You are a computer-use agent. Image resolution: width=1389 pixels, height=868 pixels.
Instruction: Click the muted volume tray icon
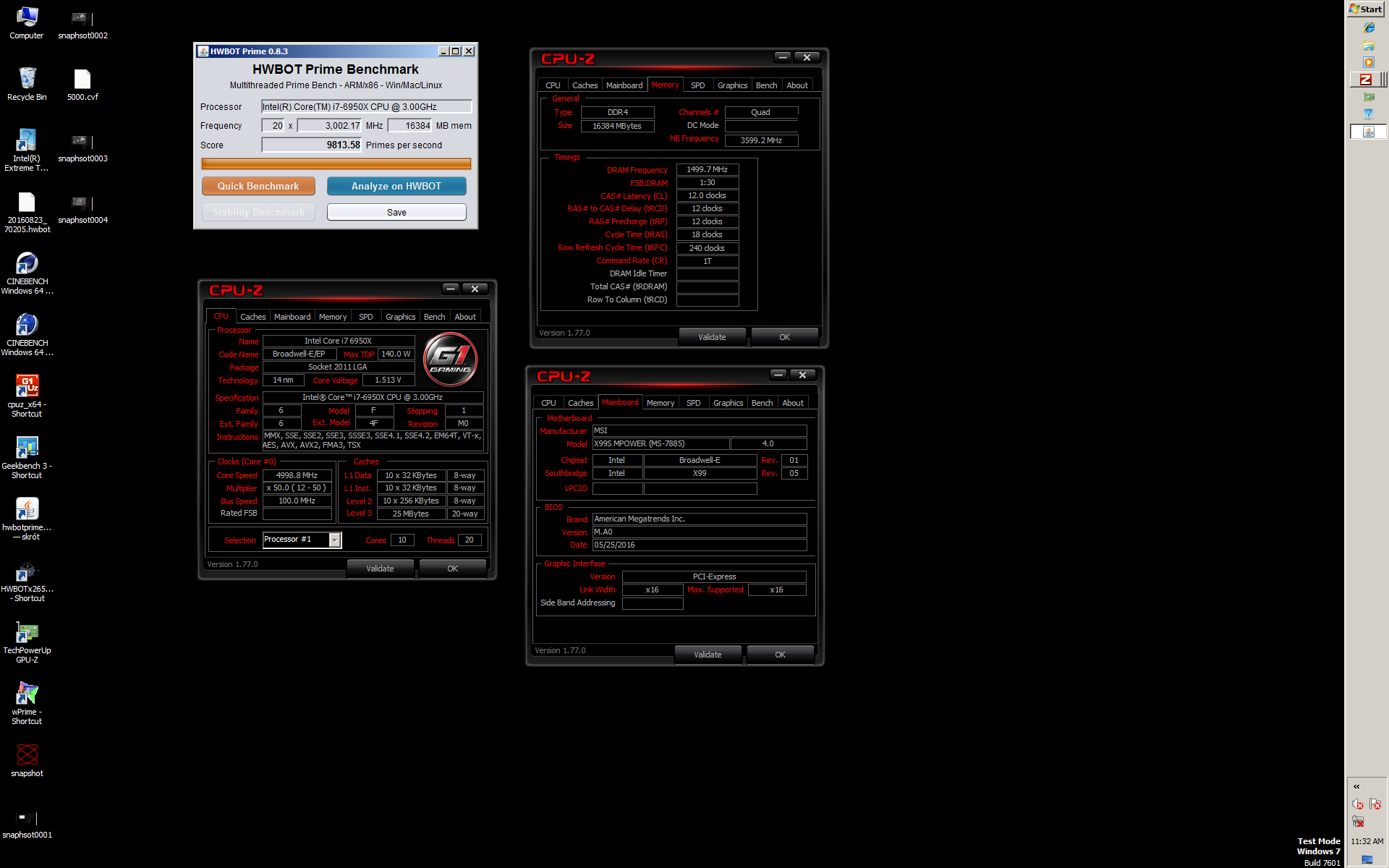point(1358,804)
